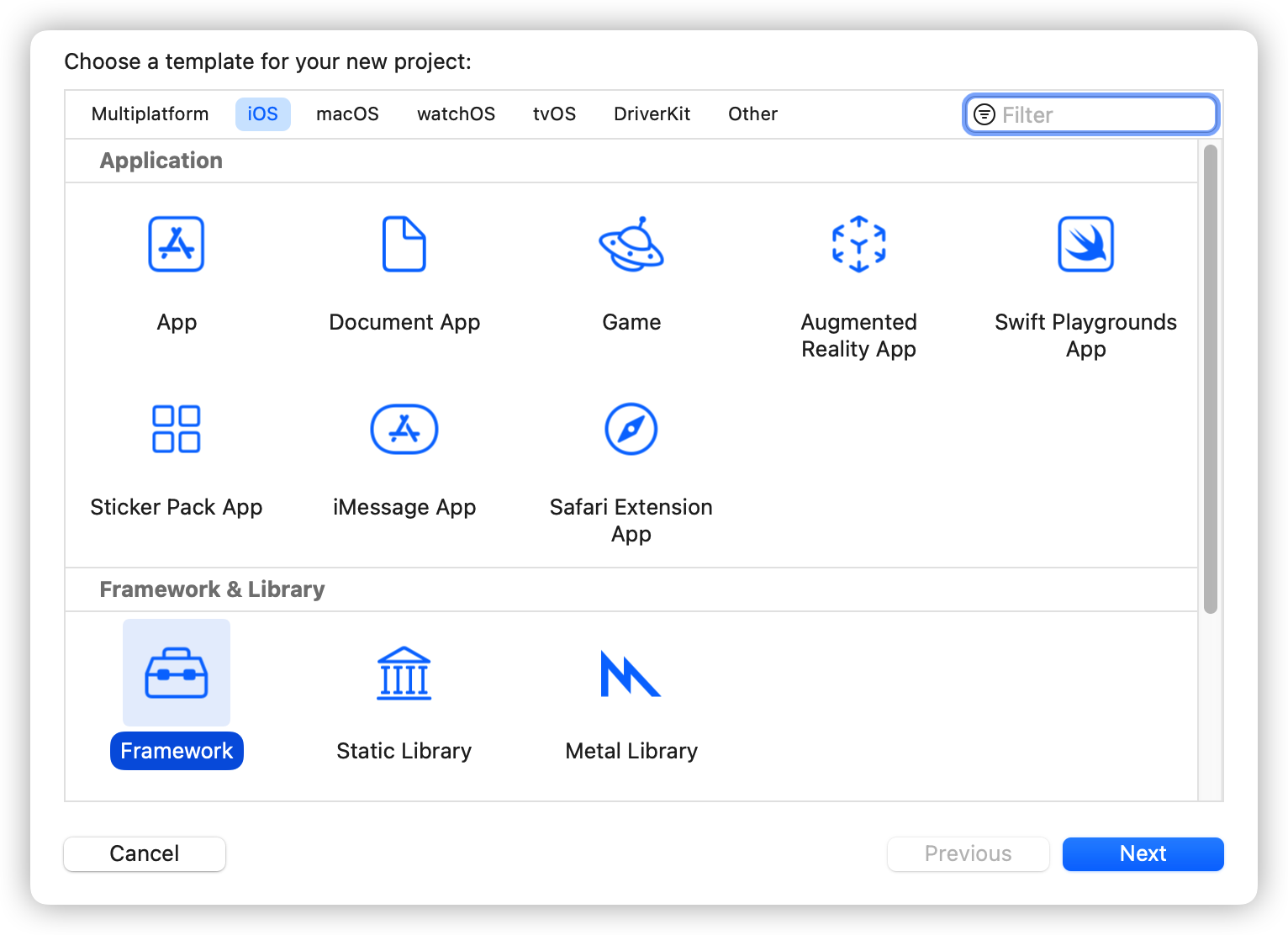Open the macOS platform tab

point(347,114)
